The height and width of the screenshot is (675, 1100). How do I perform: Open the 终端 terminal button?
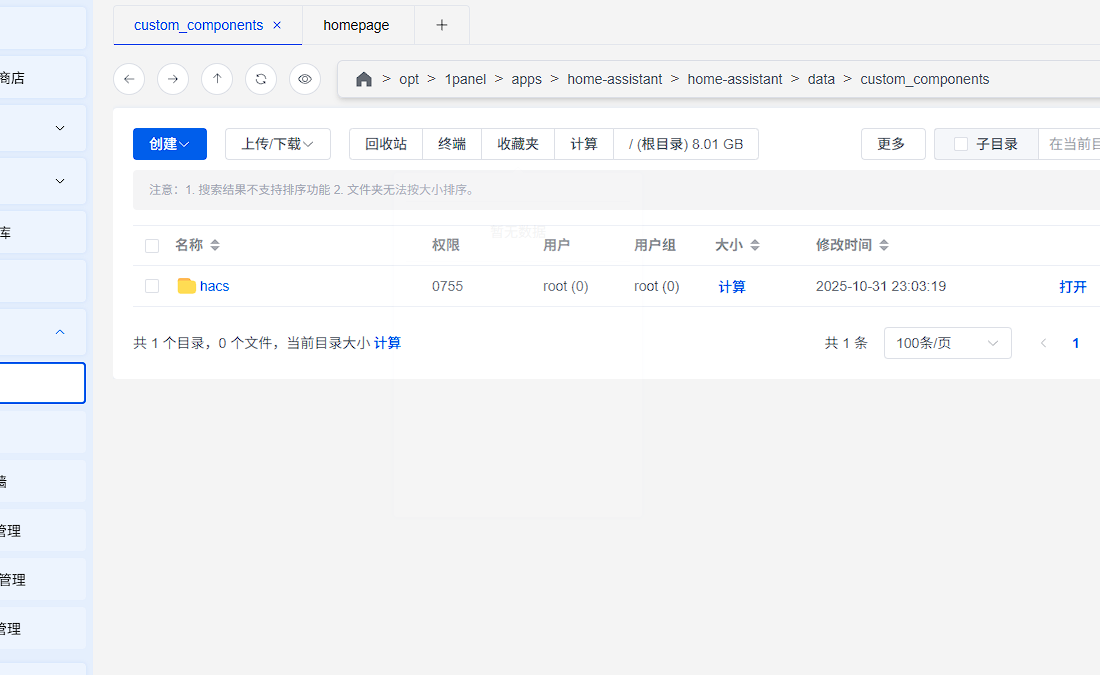click(x=452, y=144)
